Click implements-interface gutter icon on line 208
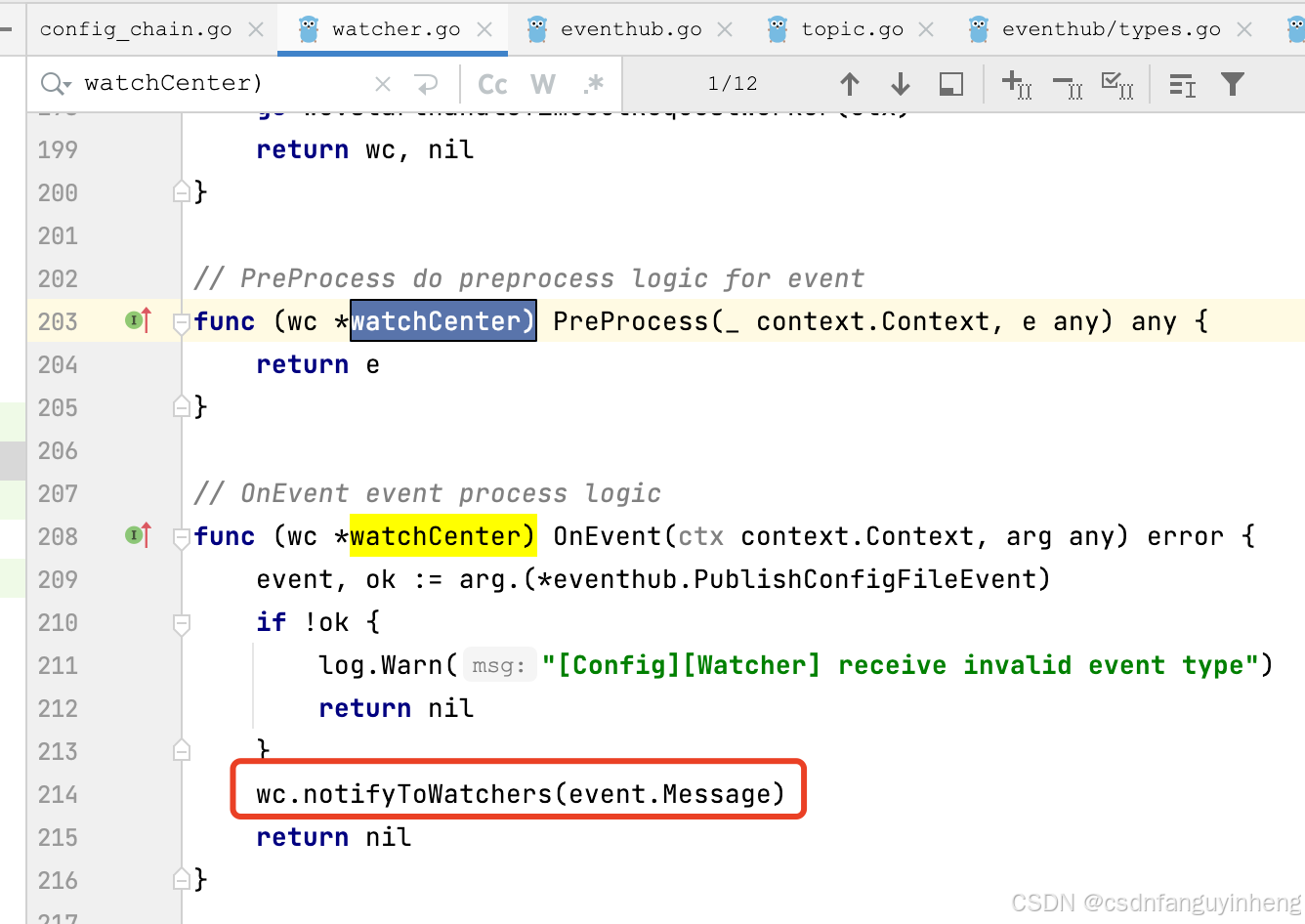 (139, 535)
